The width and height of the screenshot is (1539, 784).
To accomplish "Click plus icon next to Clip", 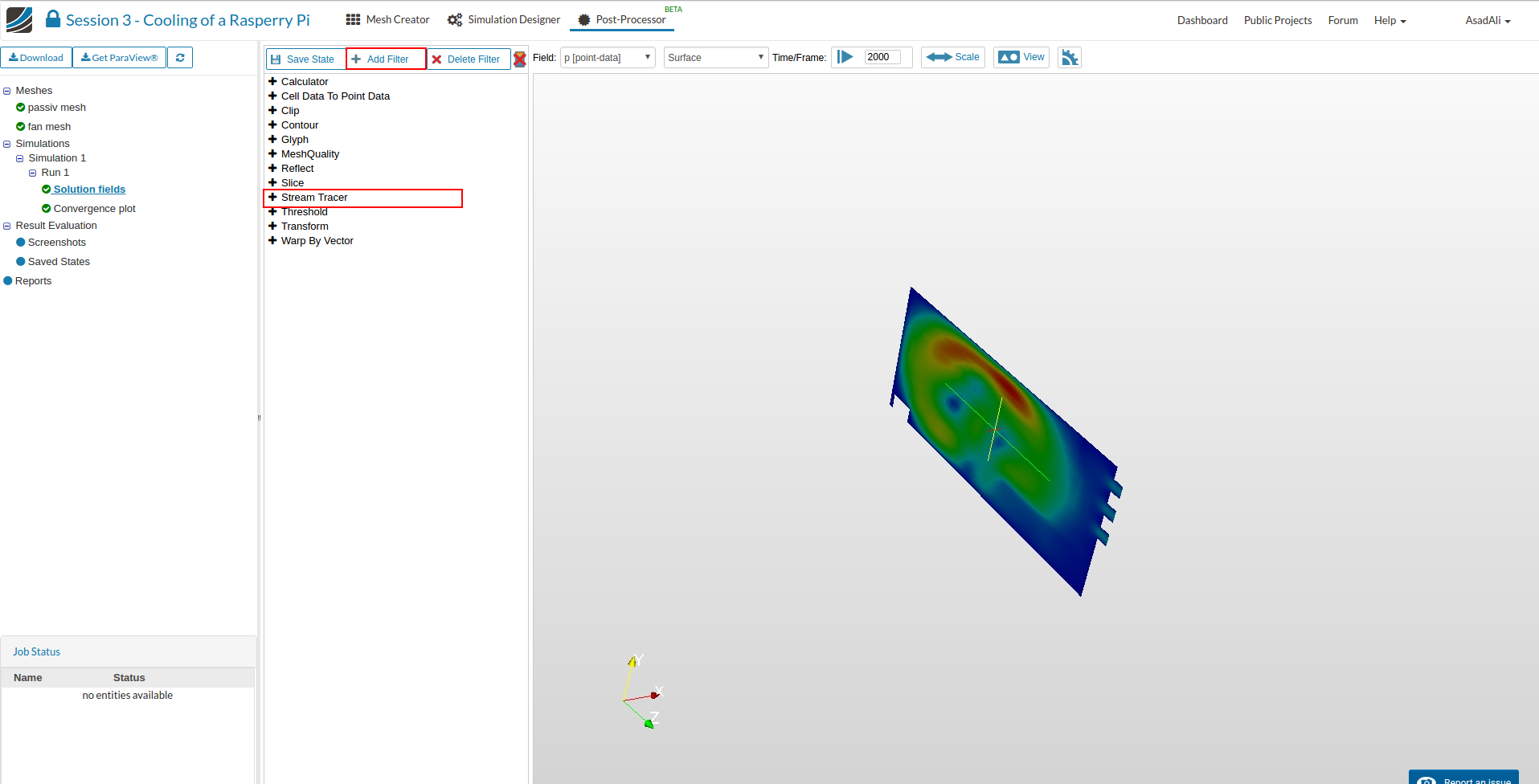I will [272, 111].
